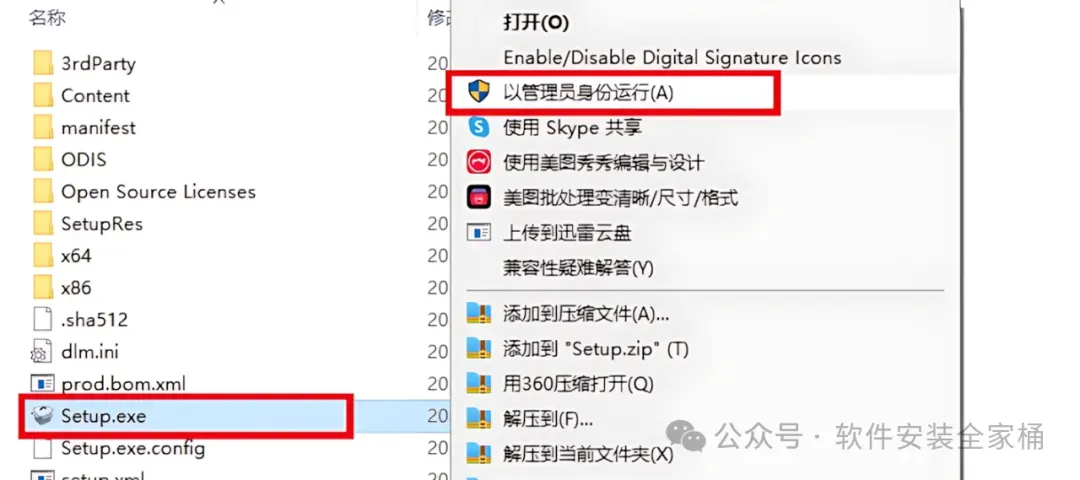This screenshot has width=1080, height=480.
Task: Click the Xunlei cloud upload icon
Action: 479,232
